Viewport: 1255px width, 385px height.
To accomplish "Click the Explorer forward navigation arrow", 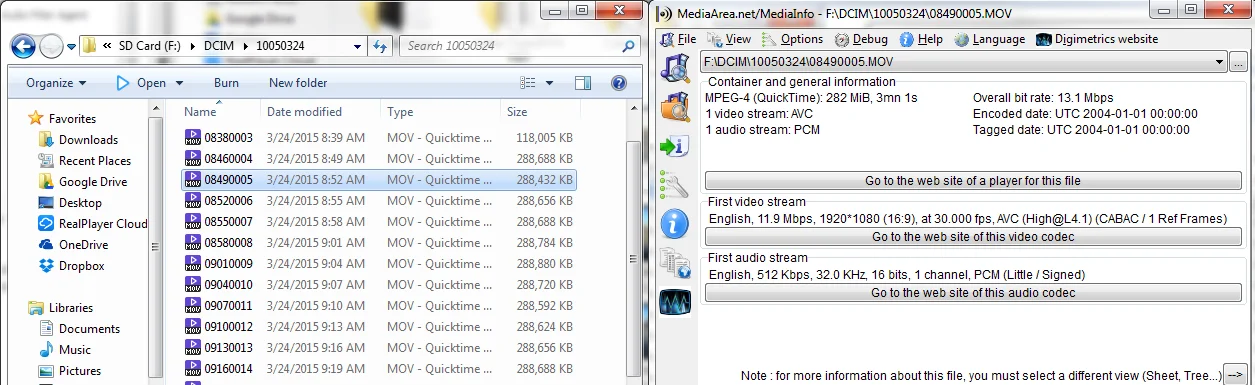I will pos(51,46).
